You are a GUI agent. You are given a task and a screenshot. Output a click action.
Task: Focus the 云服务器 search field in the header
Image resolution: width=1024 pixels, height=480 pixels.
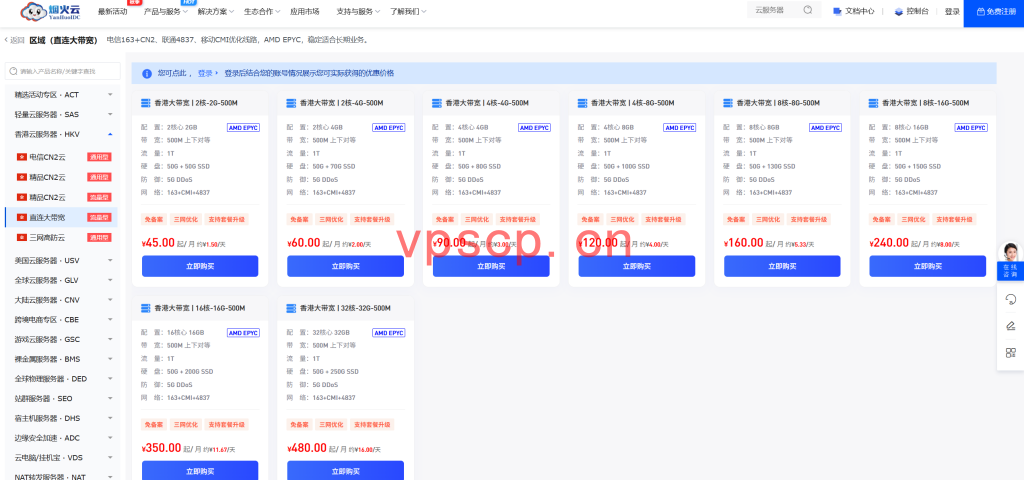[x=784, y=10]
